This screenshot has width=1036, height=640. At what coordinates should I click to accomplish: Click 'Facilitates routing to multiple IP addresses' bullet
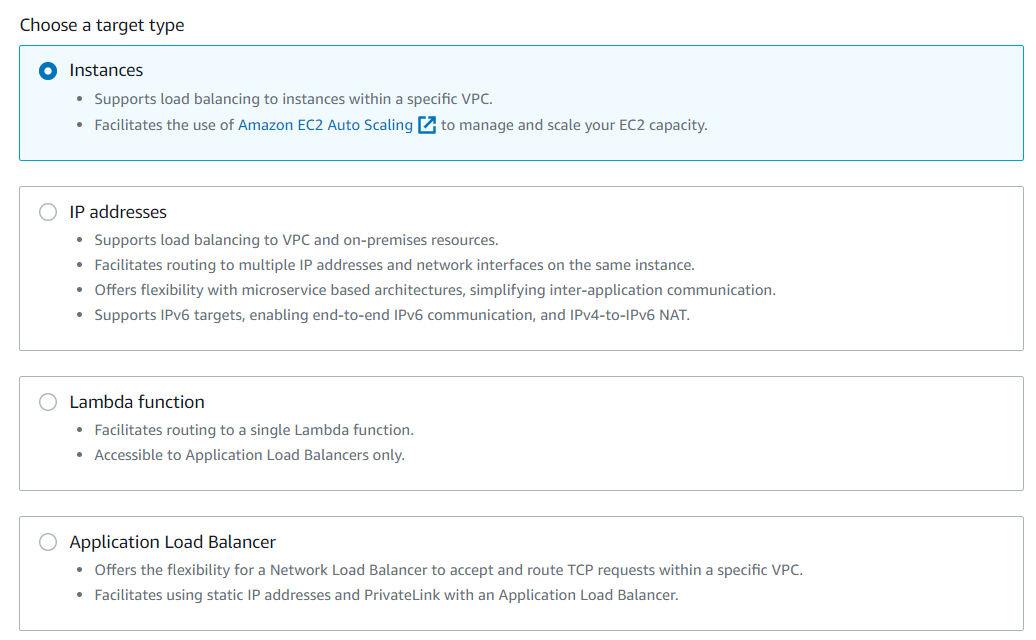click(394, 265)
